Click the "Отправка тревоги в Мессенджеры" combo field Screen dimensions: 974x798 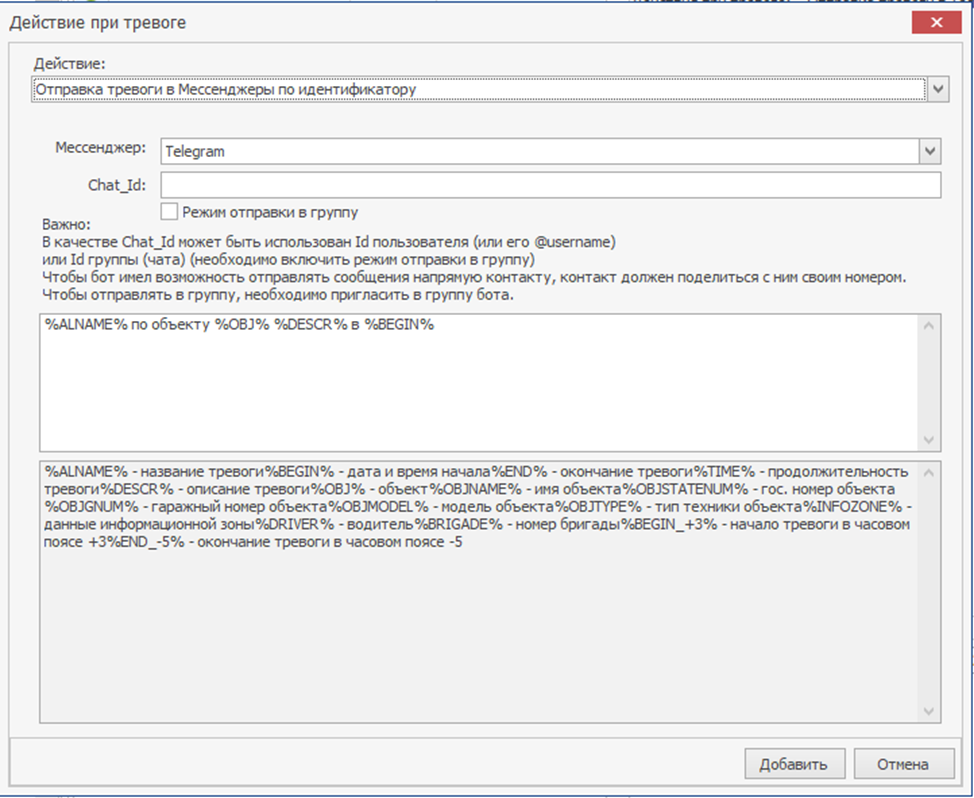point(476,90)
